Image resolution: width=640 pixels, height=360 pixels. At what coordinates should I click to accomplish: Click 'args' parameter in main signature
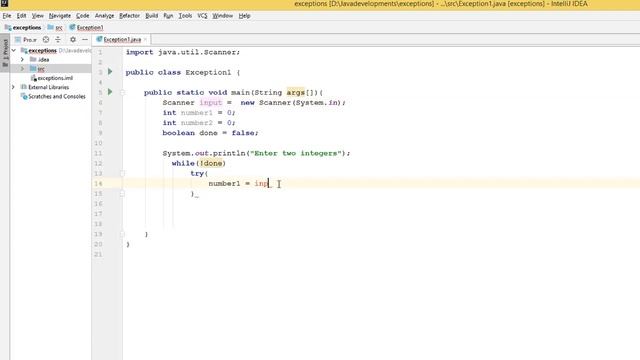296,93
